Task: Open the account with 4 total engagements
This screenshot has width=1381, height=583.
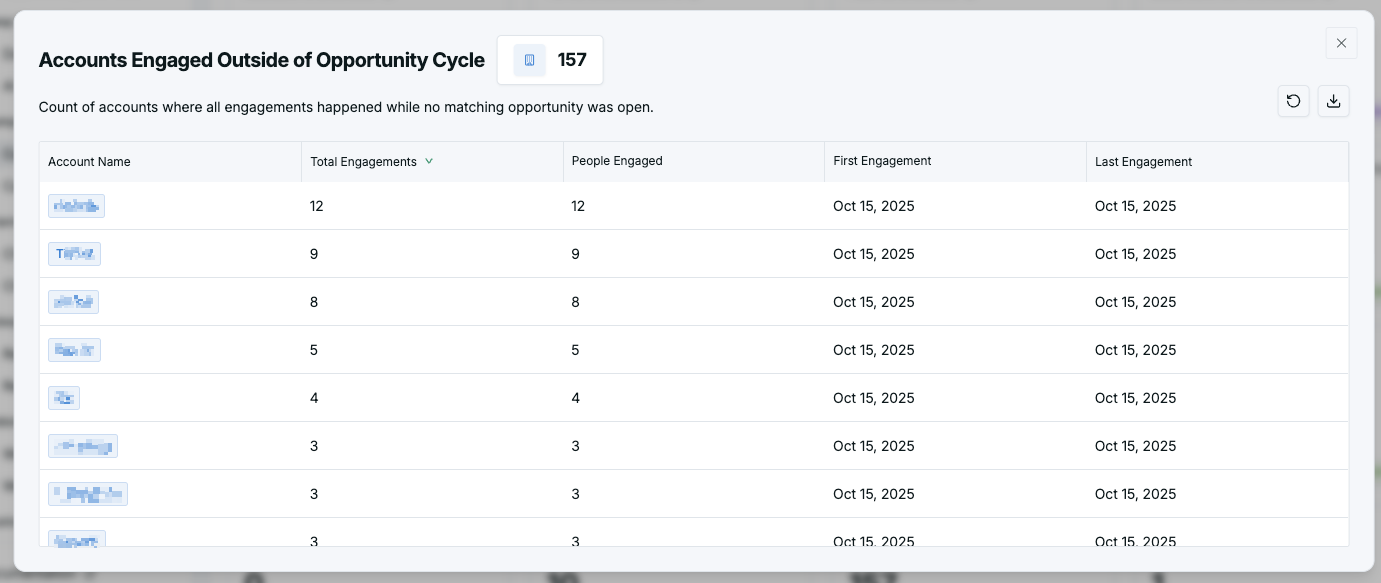Action: pos(63,398)
